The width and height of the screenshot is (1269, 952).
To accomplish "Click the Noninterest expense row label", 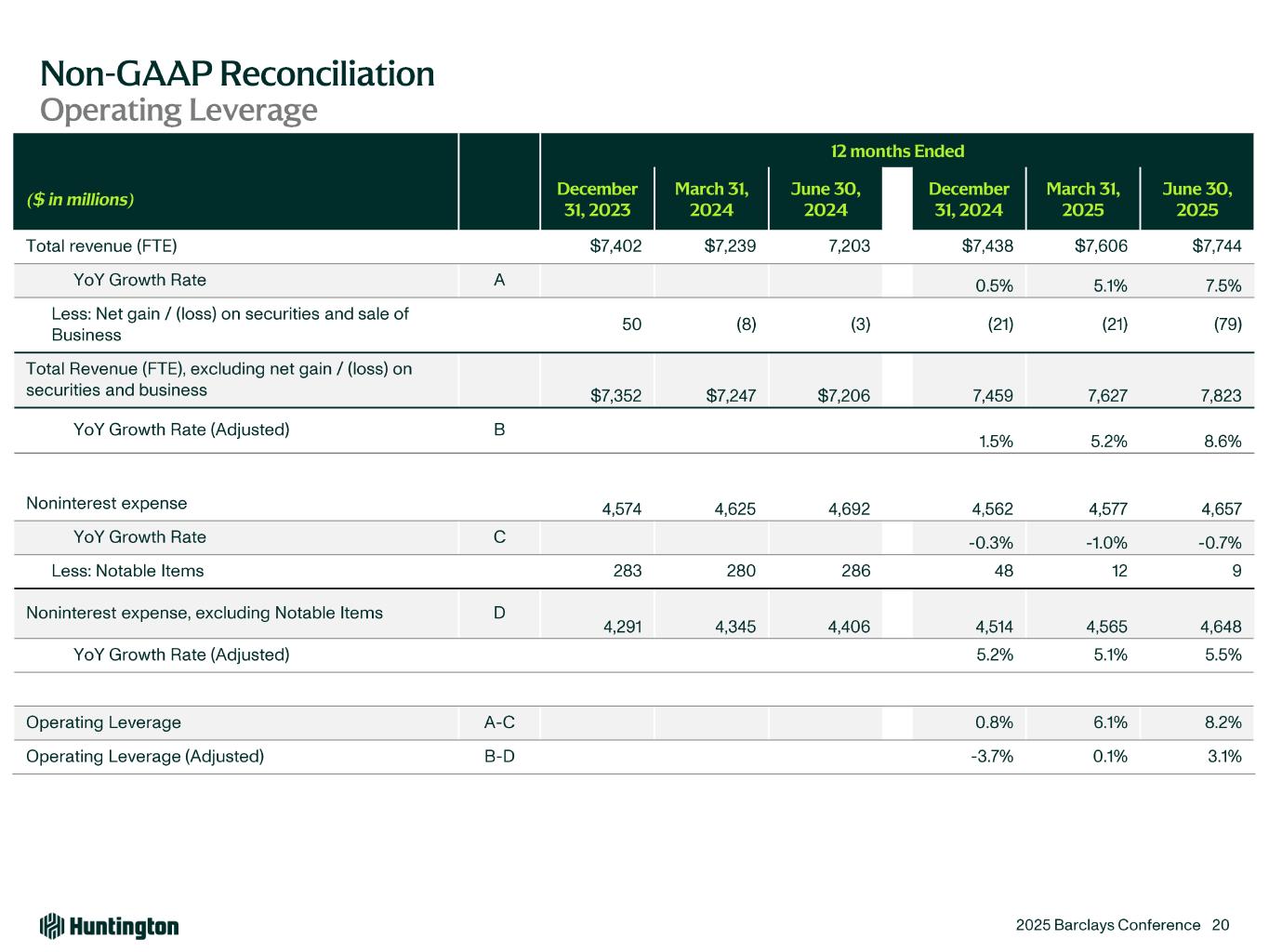I will coord(107,503).
